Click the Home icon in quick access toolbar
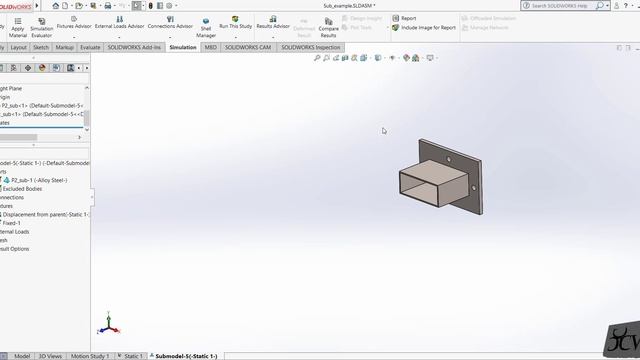The image size is (640, 360). click(56, 6)
